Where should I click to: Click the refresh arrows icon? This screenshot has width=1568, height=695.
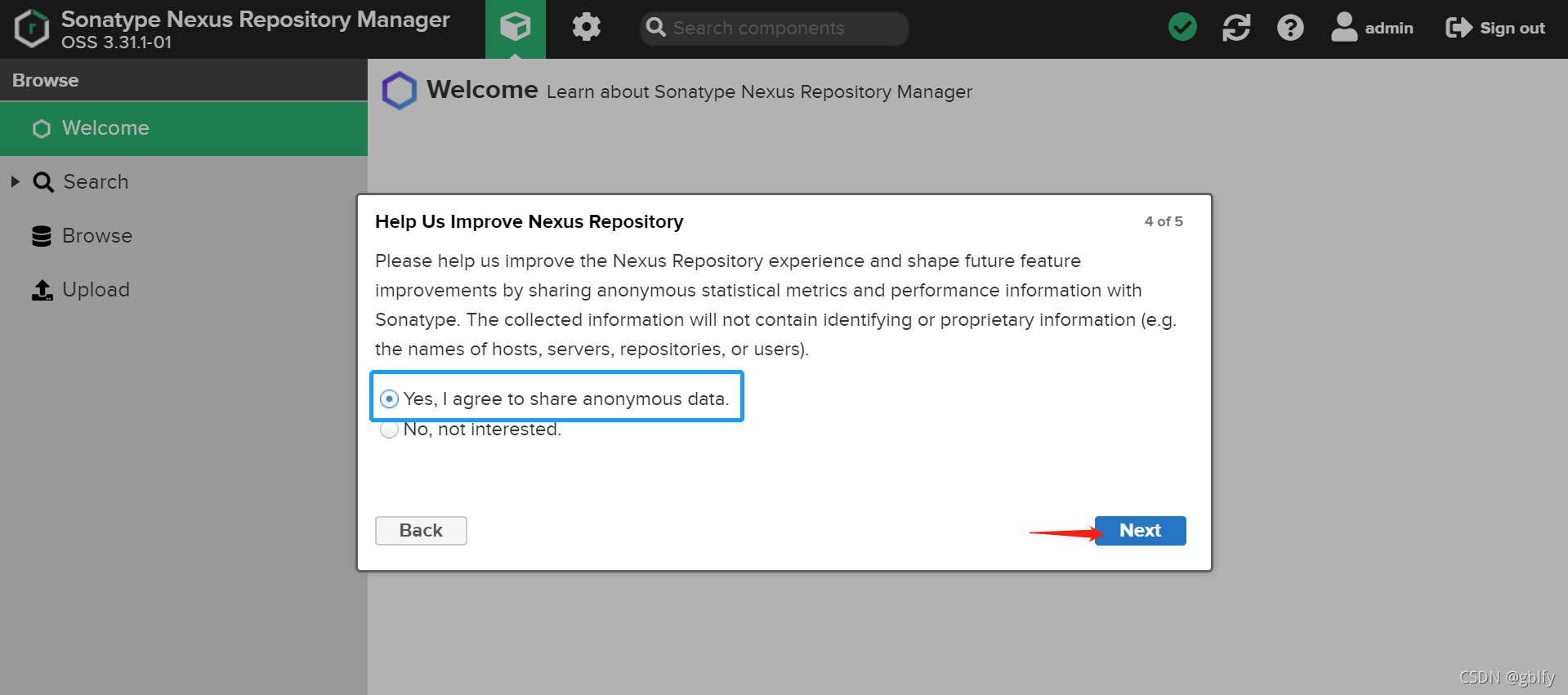coord(1236,28)
